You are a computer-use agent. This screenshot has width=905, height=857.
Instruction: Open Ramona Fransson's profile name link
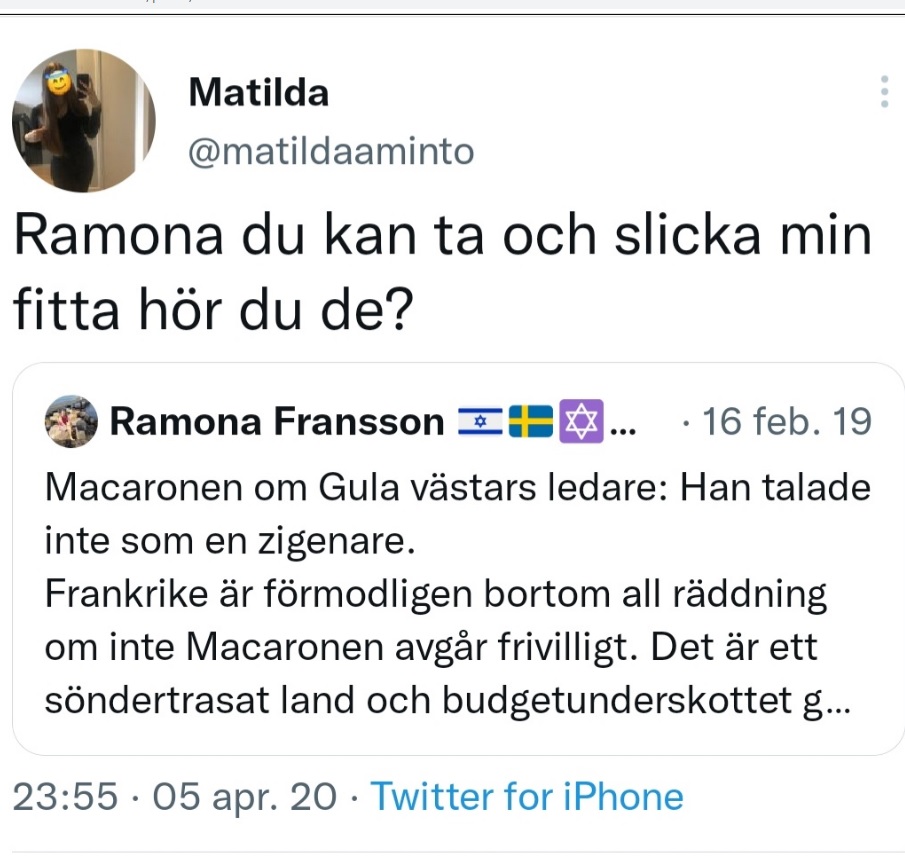pos(276,422)
